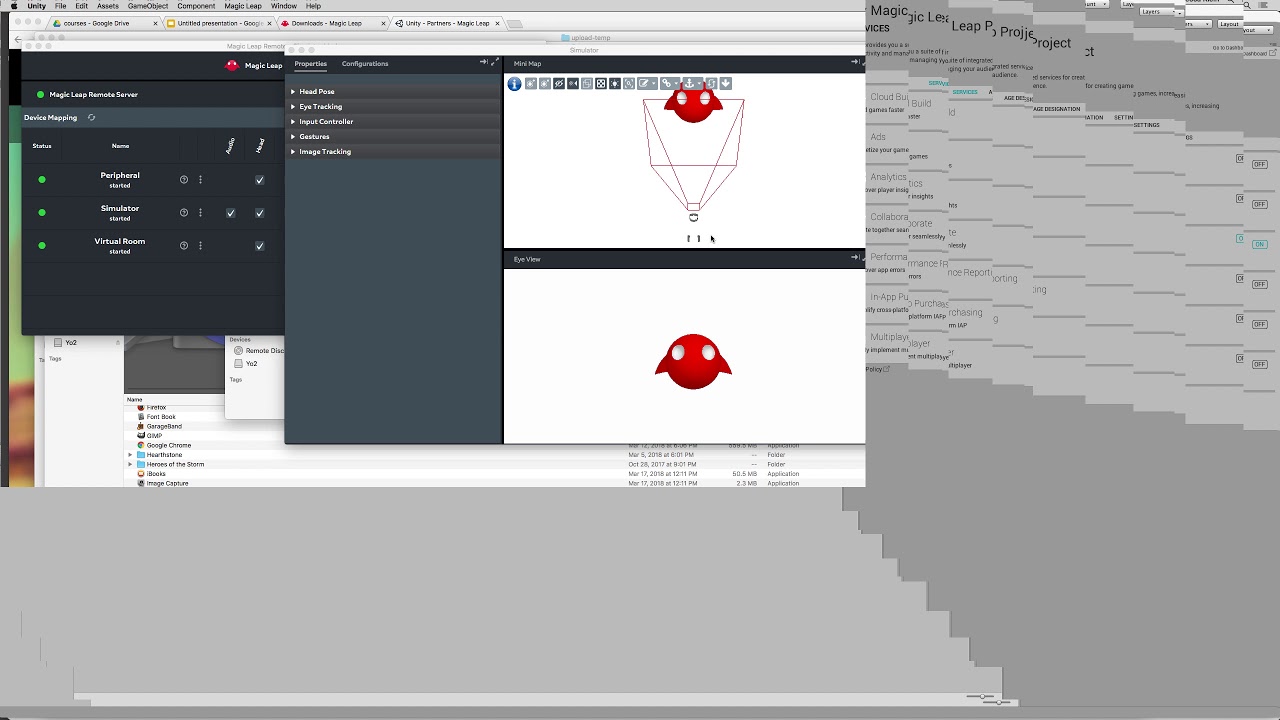Click the overlapping squares icon in Mini Map toolbar
Viewport: 1280px width, 720px height.
tap(587, 84)
